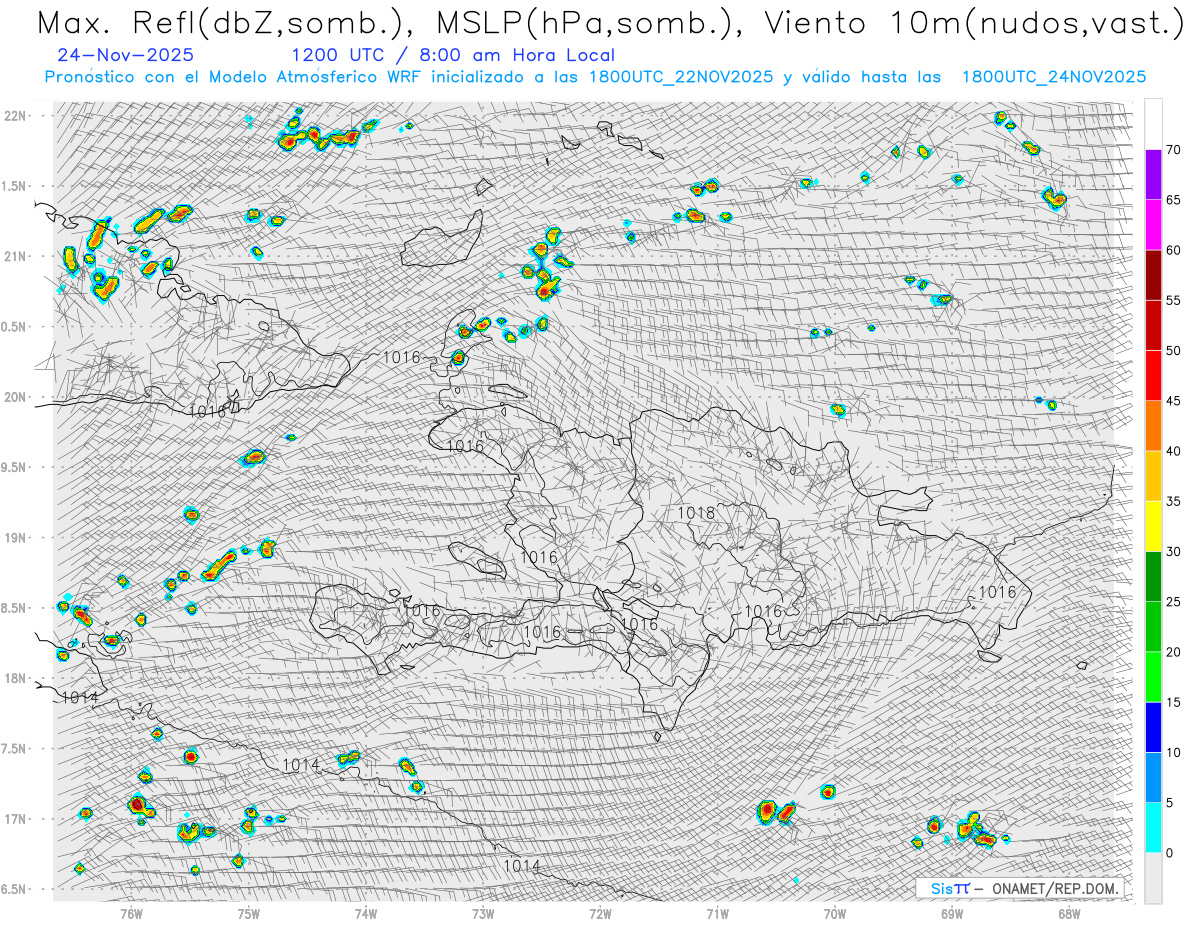This screenshot has height=927, width=1200.
Task: Click the colorbar value label '35'
Action: click(x=1174, y=501)
